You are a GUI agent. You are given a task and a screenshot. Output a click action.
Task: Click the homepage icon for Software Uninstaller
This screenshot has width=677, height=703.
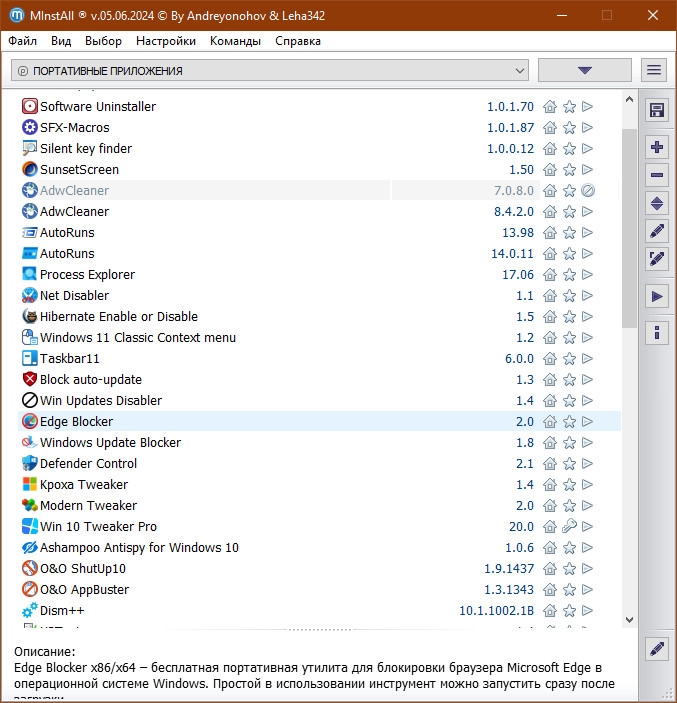pos(550,107)
